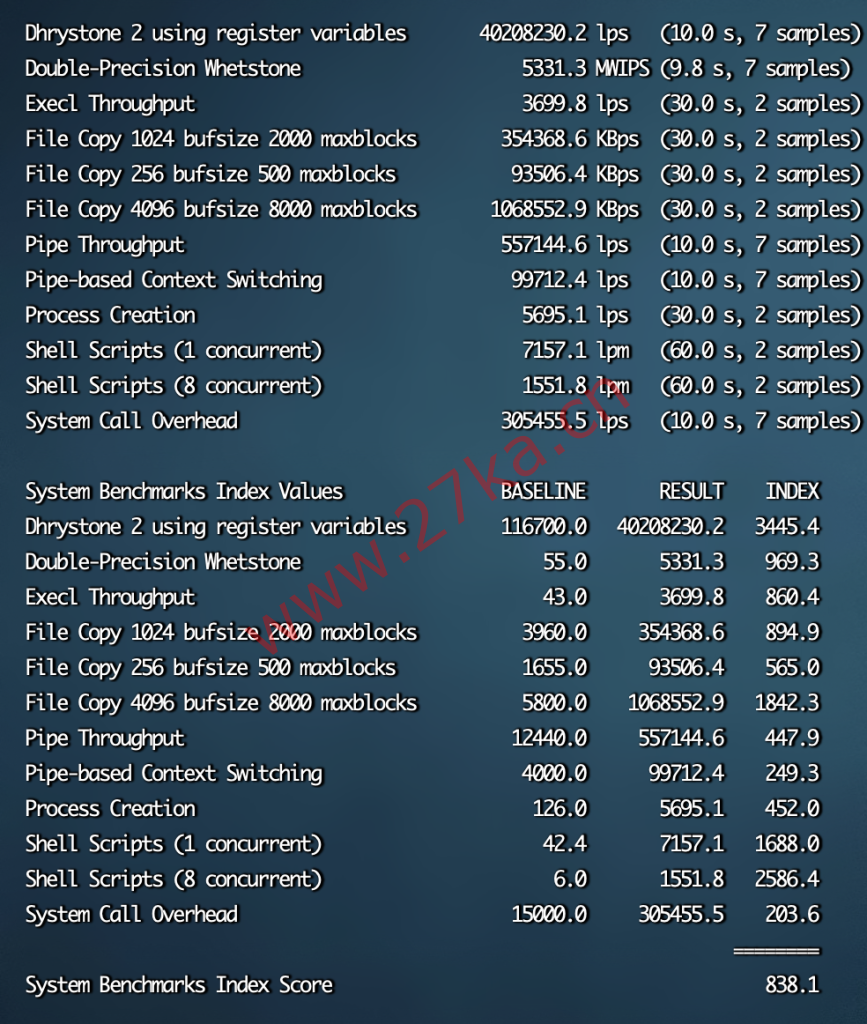Select the 7157.1 lpm shell scripts value

(x=575, y=351)
